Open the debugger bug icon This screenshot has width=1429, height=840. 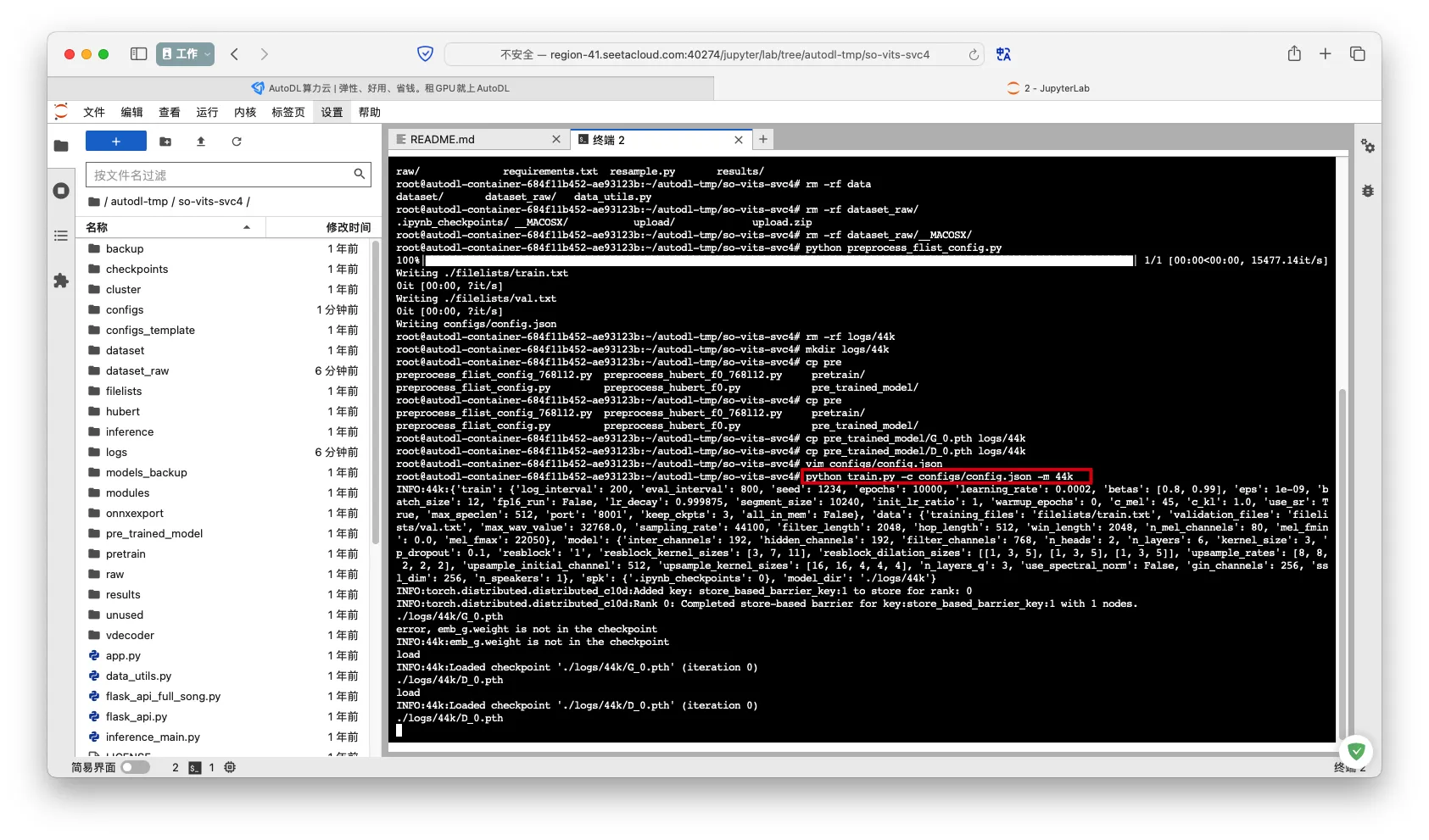click(1367, 191)
